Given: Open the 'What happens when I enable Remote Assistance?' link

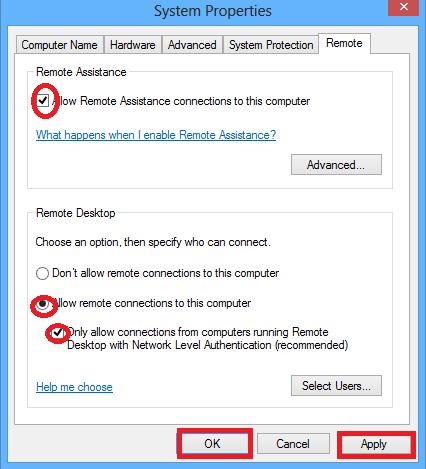Looking at the screenshot, I should [x=156, y=135].
